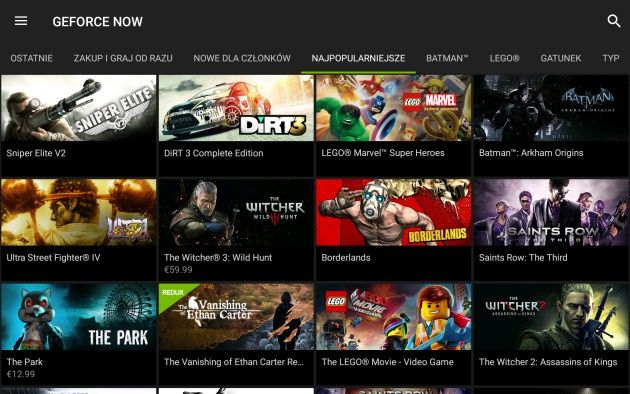630x394 pixels.
Task: Click 'The Witcher 2: Assassins of Kings' title
Action: [548, 362]
